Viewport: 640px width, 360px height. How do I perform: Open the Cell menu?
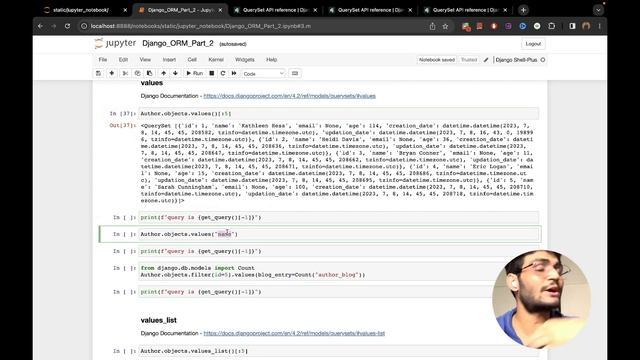click(x=192, y=60)
